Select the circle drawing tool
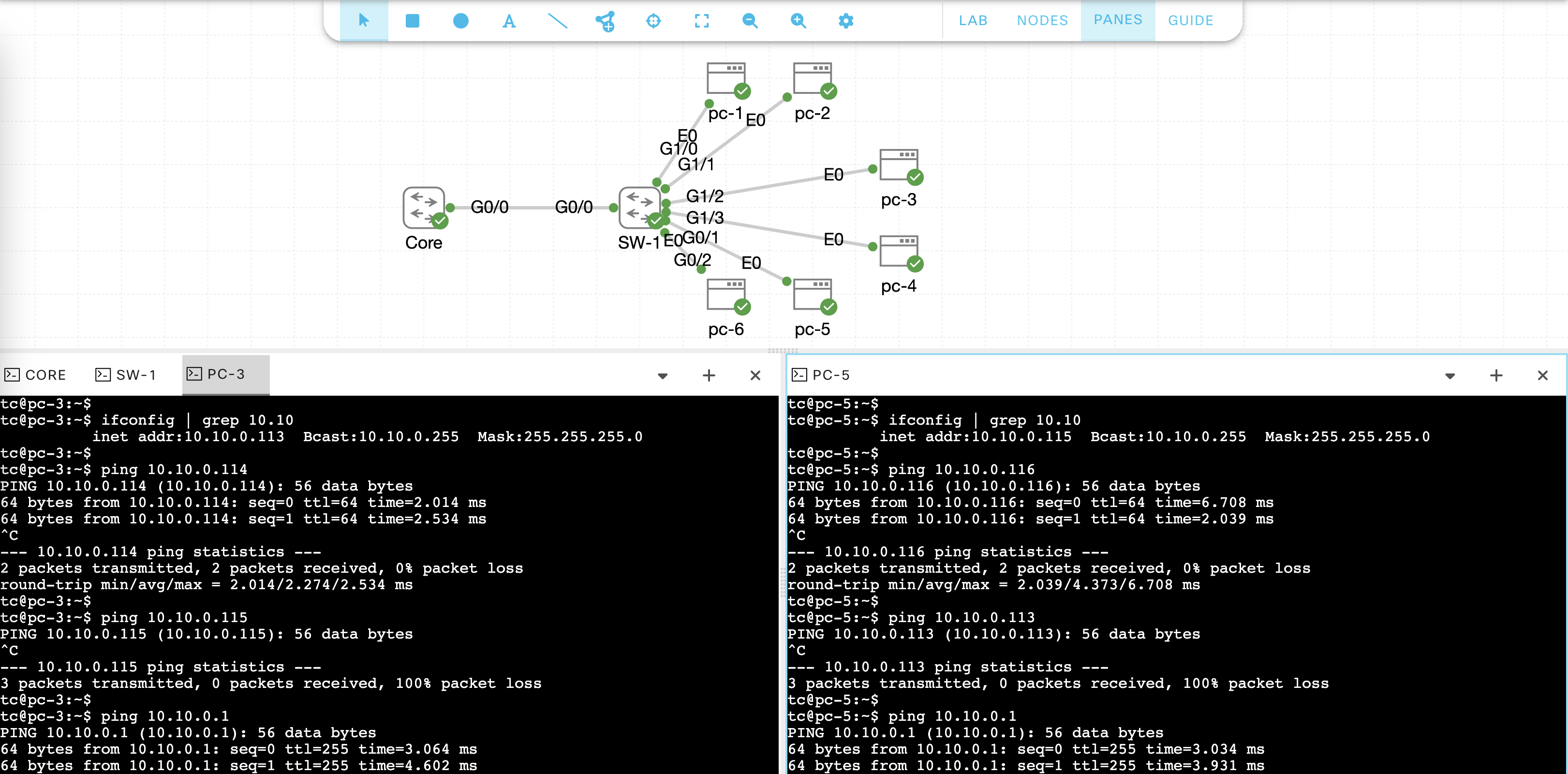Viewport: 1568px width, 774px height. (x=461, y=21)
